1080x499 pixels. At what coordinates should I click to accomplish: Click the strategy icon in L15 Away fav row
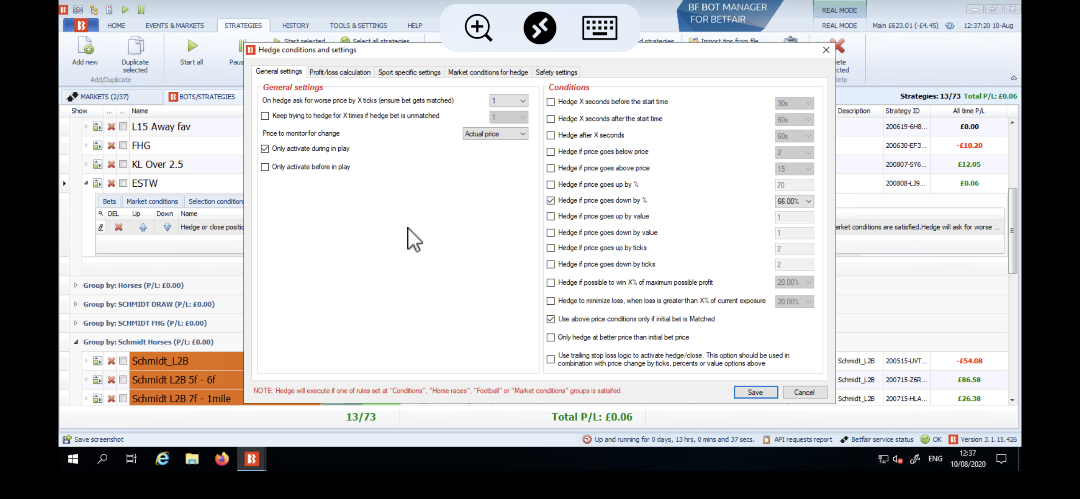(97, 127)
